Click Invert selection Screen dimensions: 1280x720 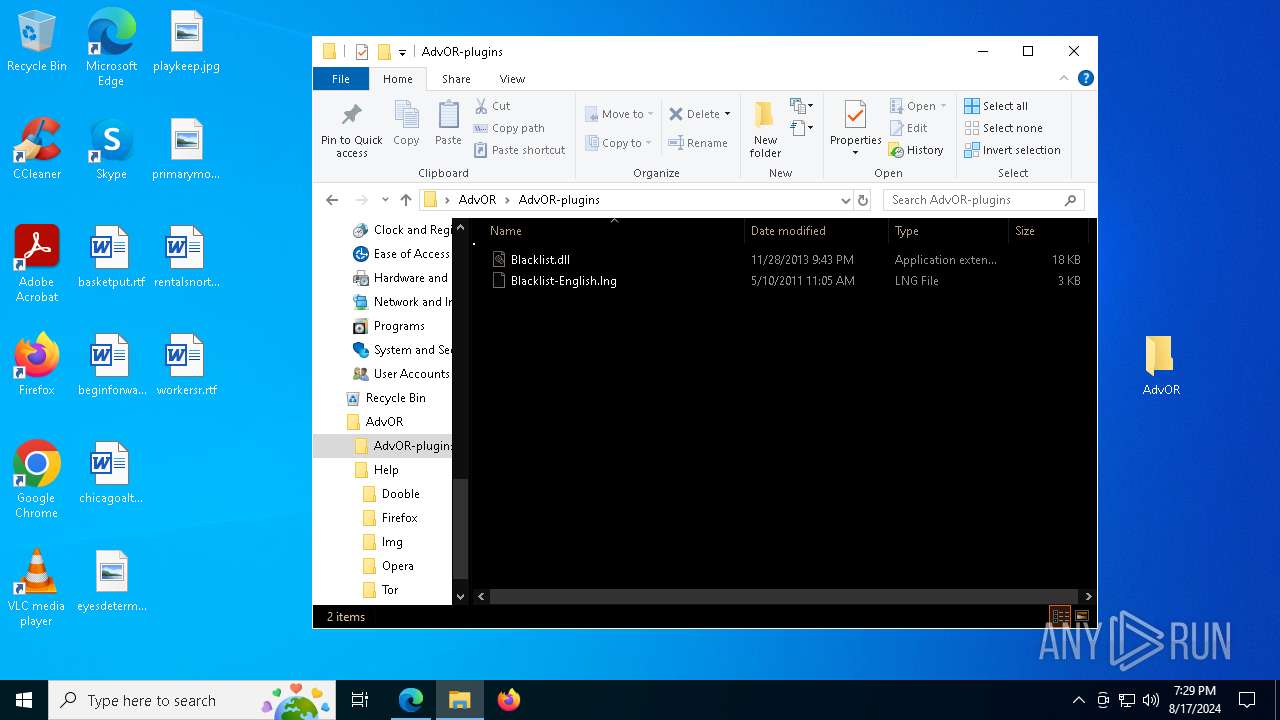pos(1012,150)
